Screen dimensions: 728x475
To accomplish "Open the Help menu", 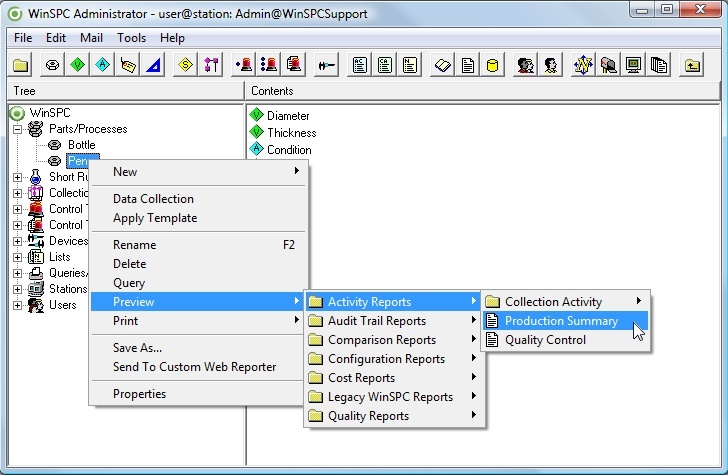I will pyautogui.click(x=172, y=38).
